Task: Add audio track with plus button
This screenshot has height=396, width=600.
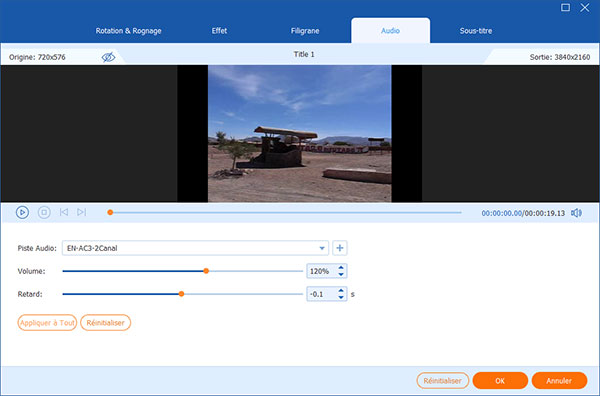Action: (x=340, y=248)
